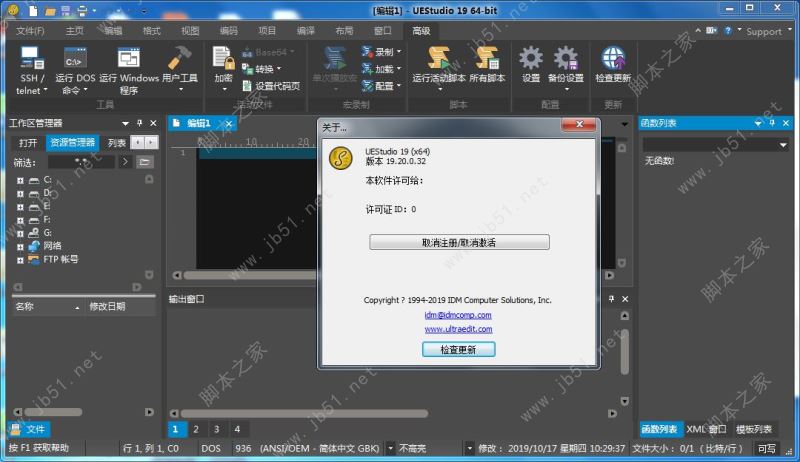The height and width of the screenshot is (462, 800).
Task: Click the open folder icon in title bar
Action: pos(50,11)
